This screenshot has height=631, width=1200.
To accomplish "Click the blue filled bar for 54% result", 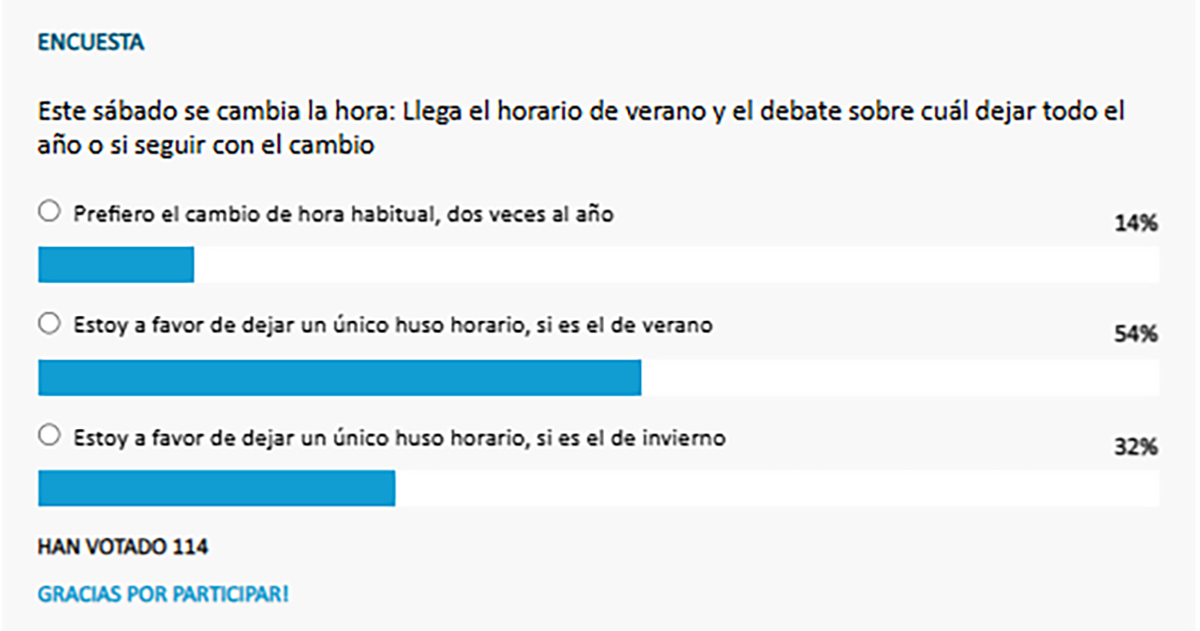I will (x=339, y=377).
